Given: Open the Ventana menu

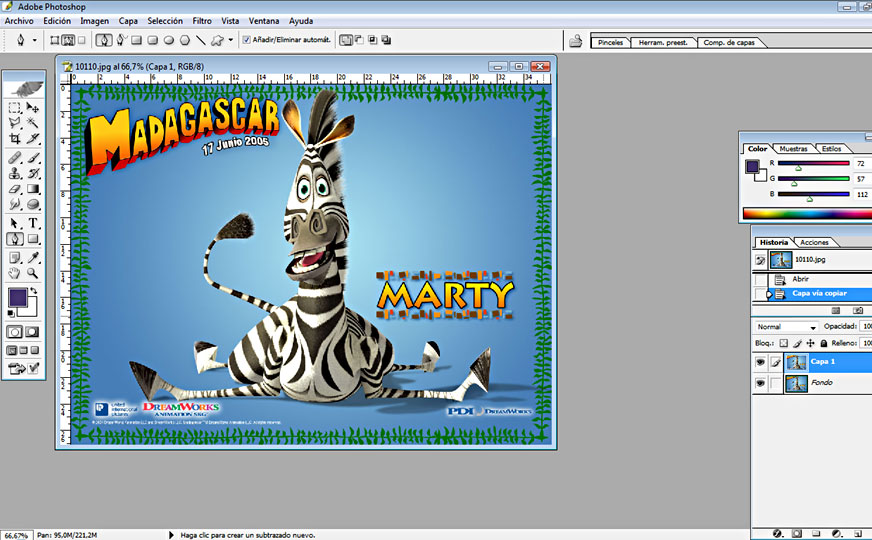Looking at the screenshot, I should click(264, 21).
